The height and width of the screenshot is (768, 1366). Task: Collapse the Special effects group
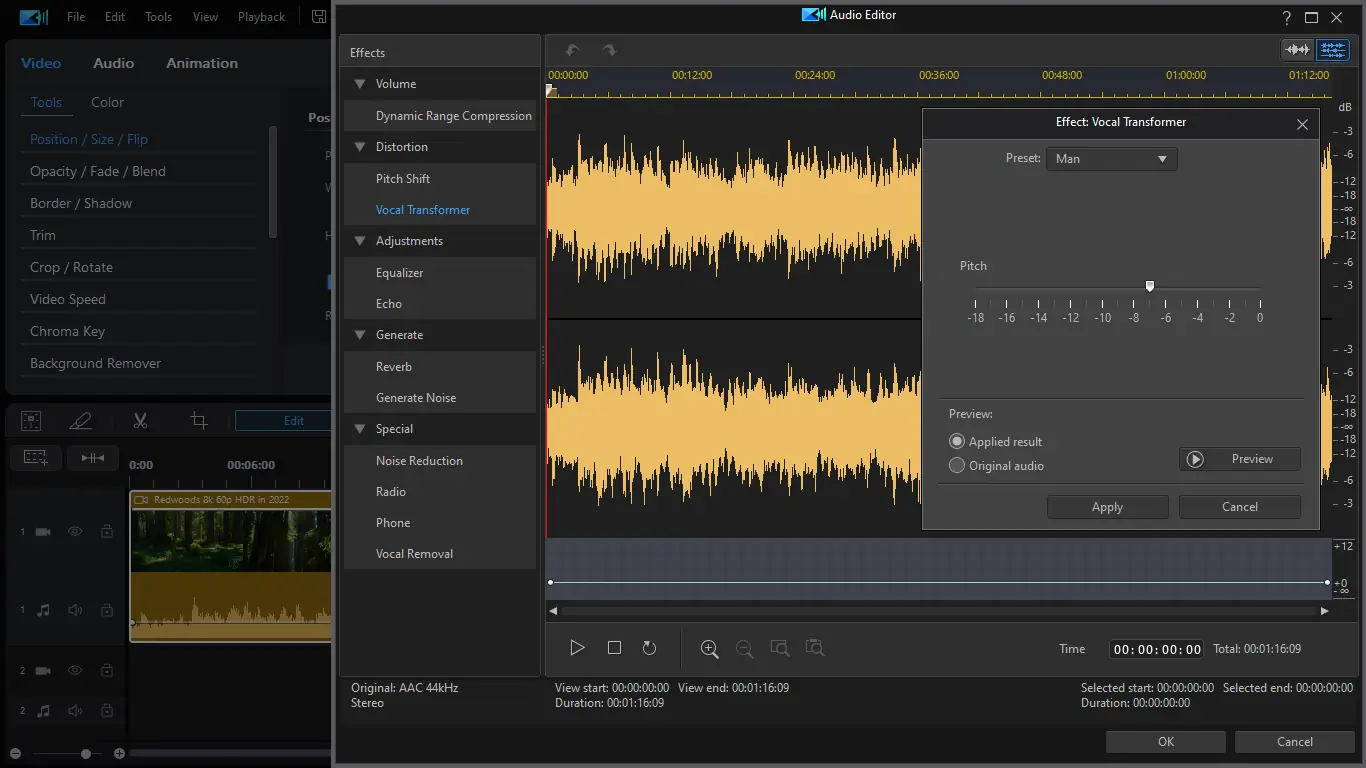(x=359, y=429)
